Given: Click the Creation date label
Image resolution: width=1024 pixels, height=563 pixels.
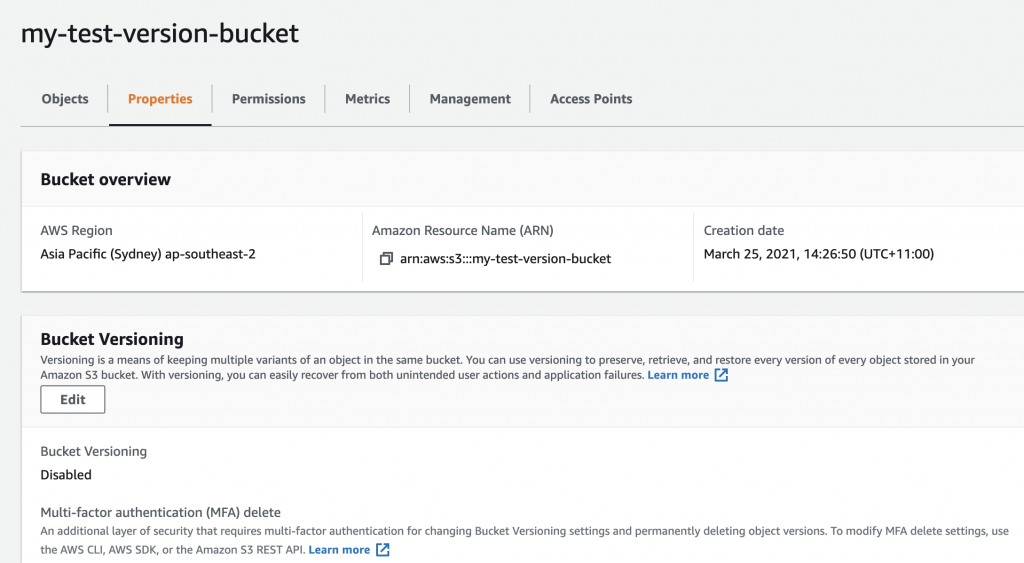Looking at the screenshot, I should click(x=744, y=231).
